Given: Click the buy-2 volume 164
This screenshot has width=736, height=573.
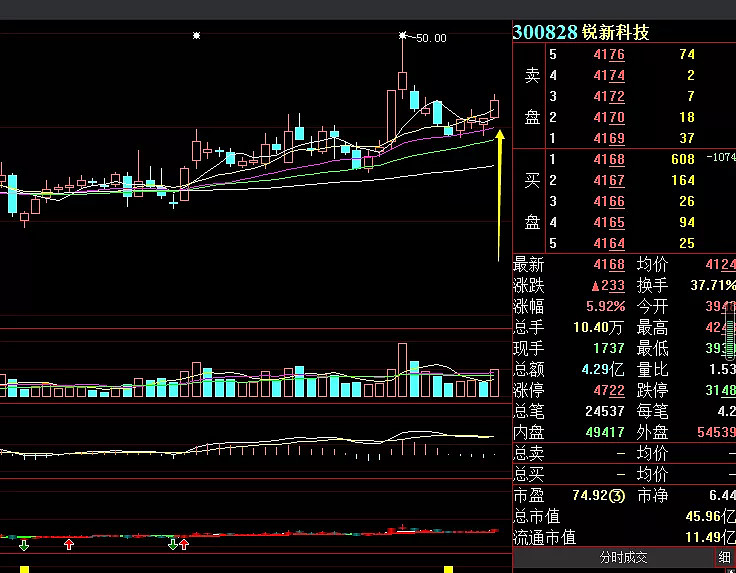Looking at the screenshot, I should click(x=683, y=181).
